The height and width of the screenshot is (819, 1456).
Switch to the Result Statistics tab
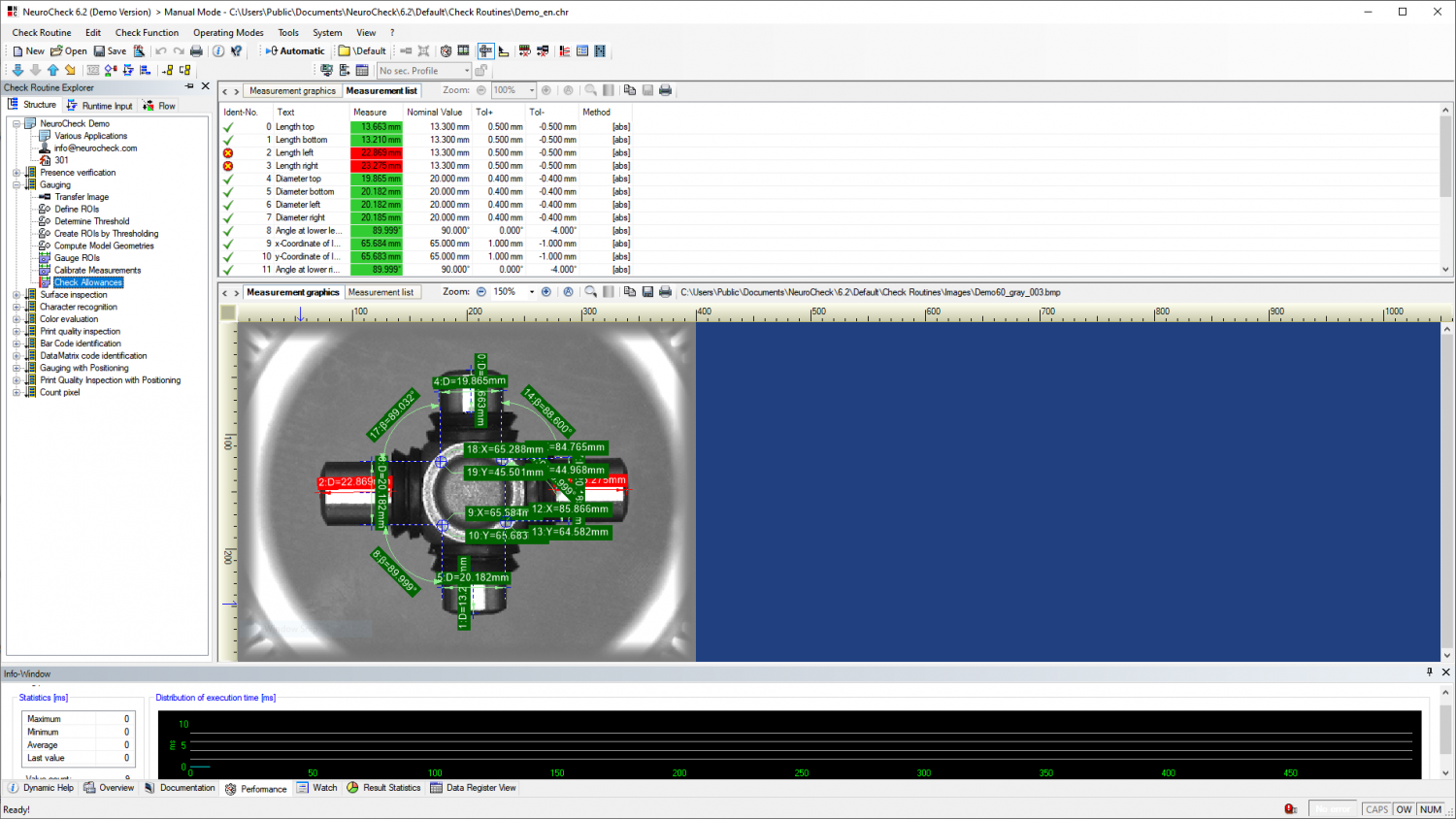coord(384,788)
